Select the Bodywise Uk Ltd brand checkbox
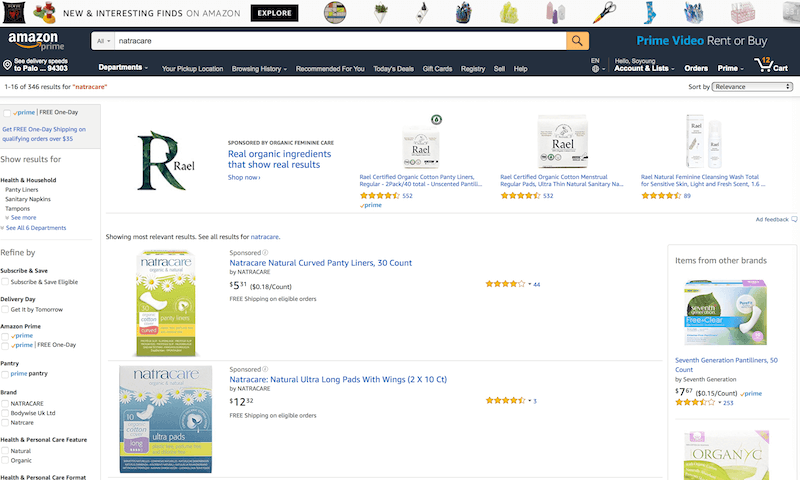 [5, 413]
